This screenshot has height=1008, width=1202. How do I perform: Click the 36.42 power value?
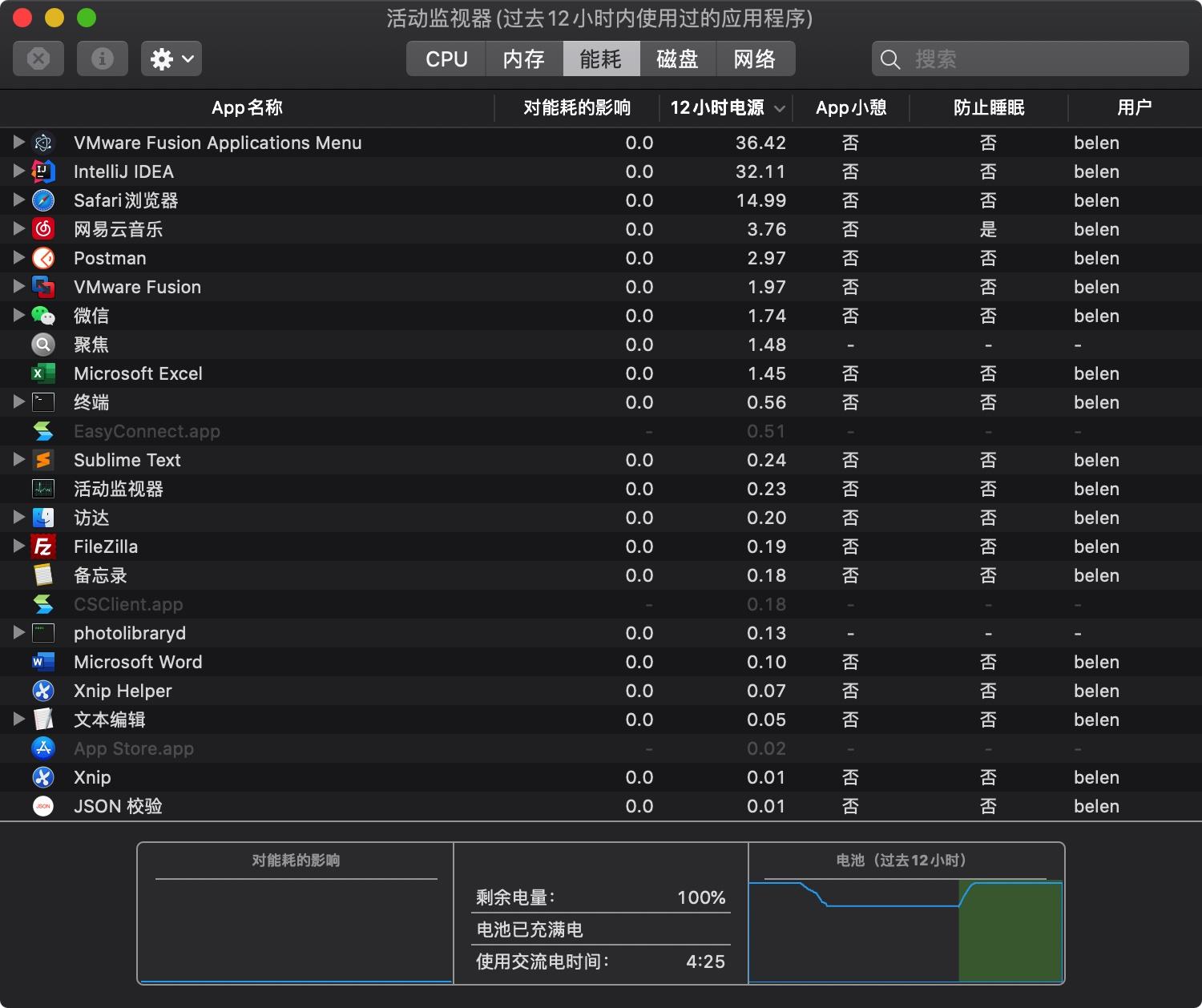click(760, 143)
